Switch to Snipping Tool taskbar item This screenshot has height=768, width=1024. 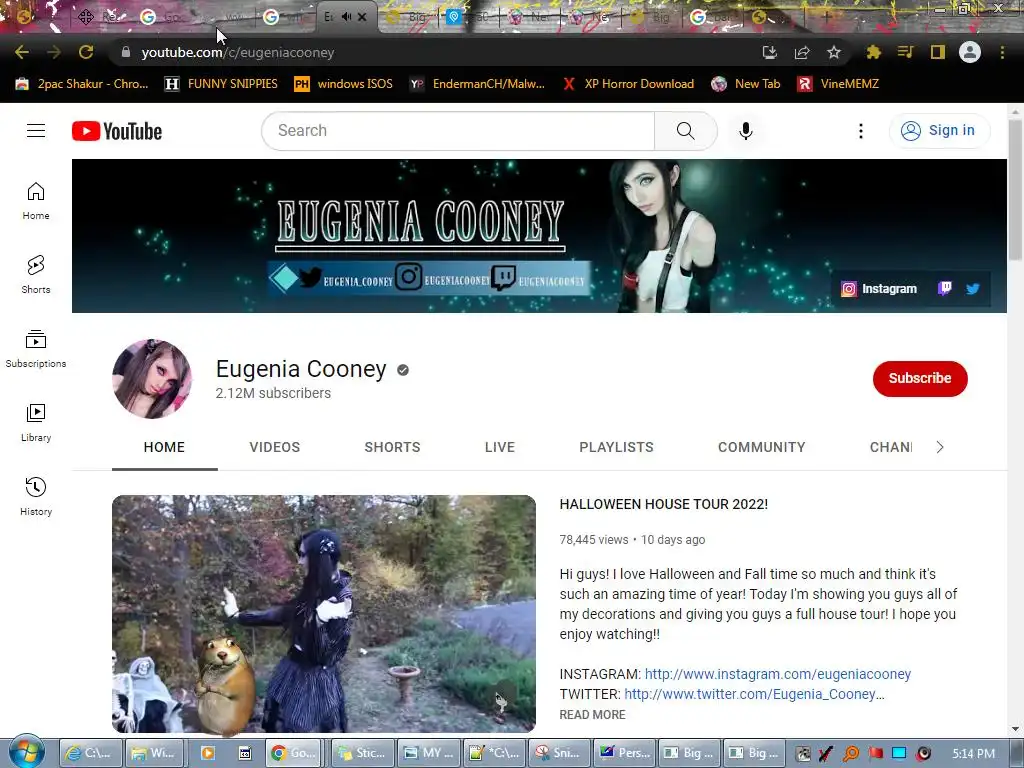coord(560,753)
